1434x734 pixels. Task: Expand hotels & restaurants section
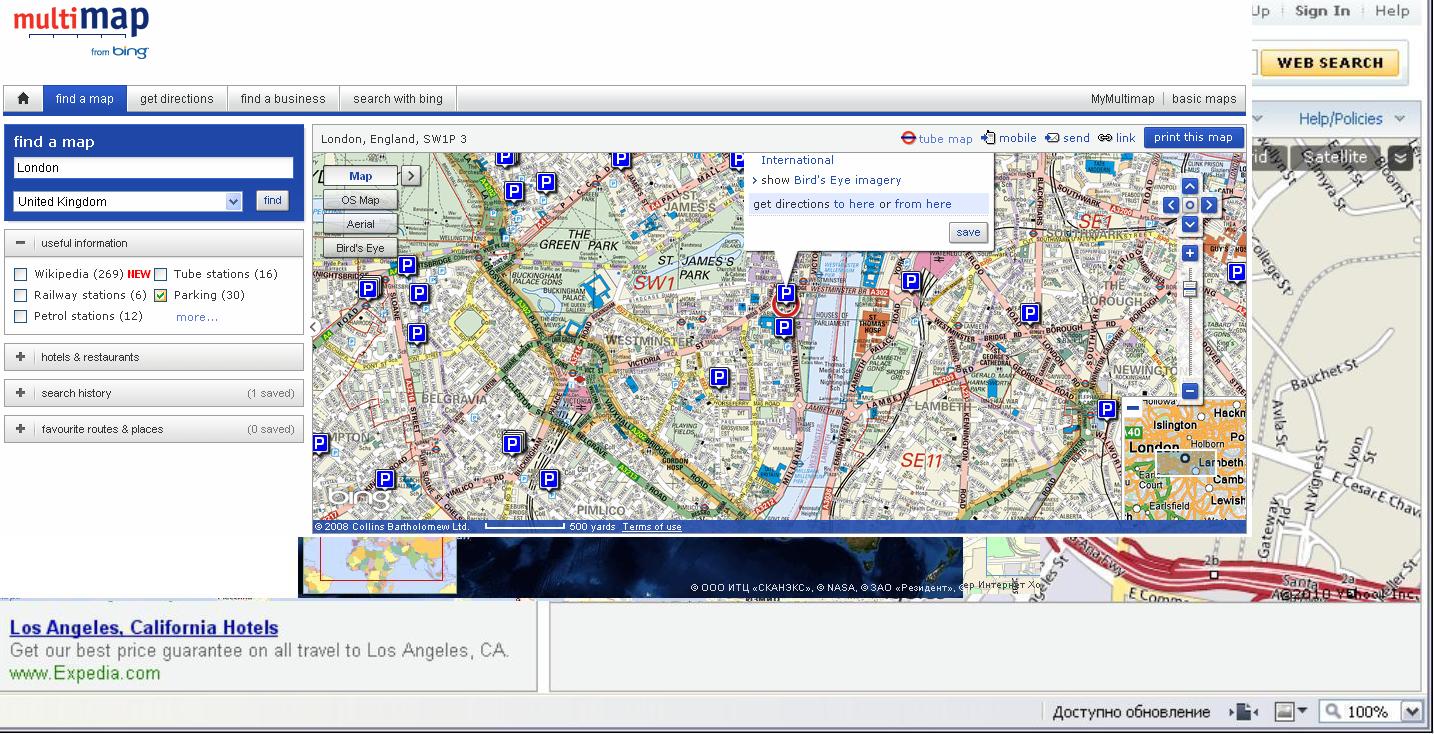(x=20, y=357)
